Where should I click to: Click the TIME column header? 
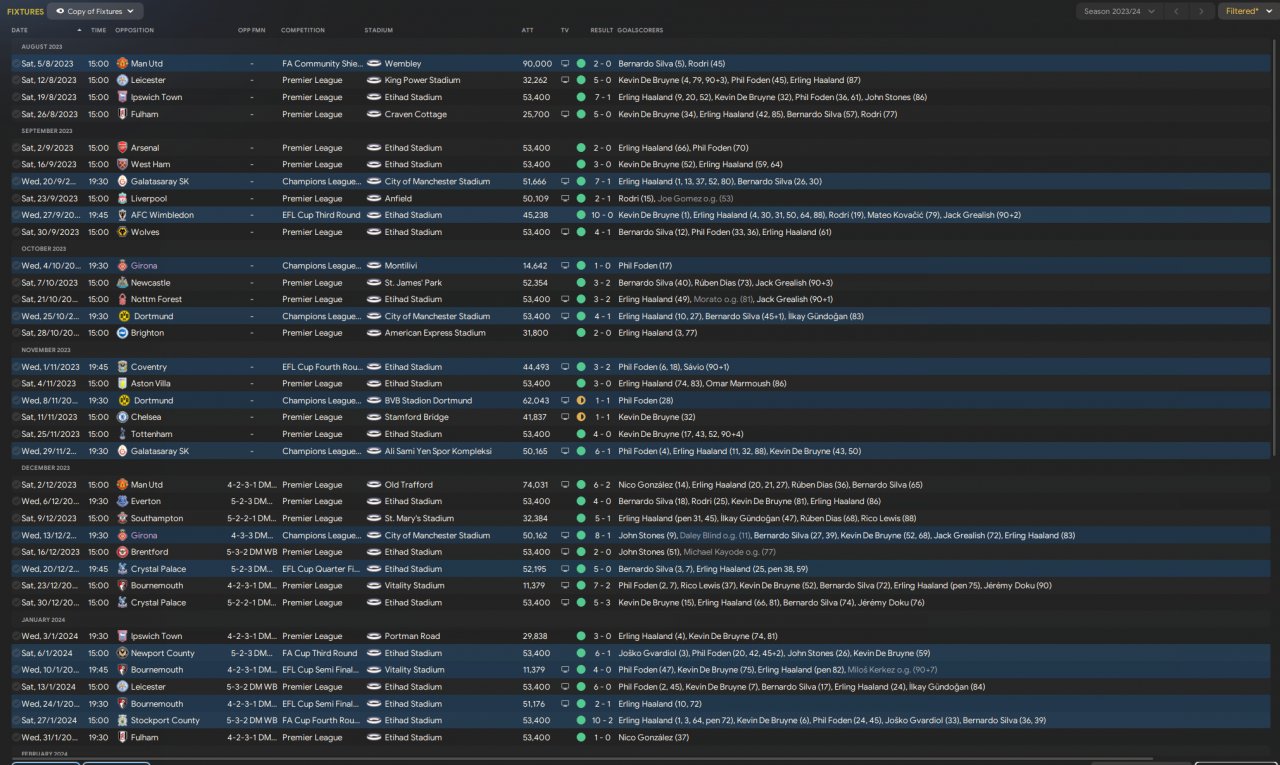pyautogui.click(x=98, y=30)
